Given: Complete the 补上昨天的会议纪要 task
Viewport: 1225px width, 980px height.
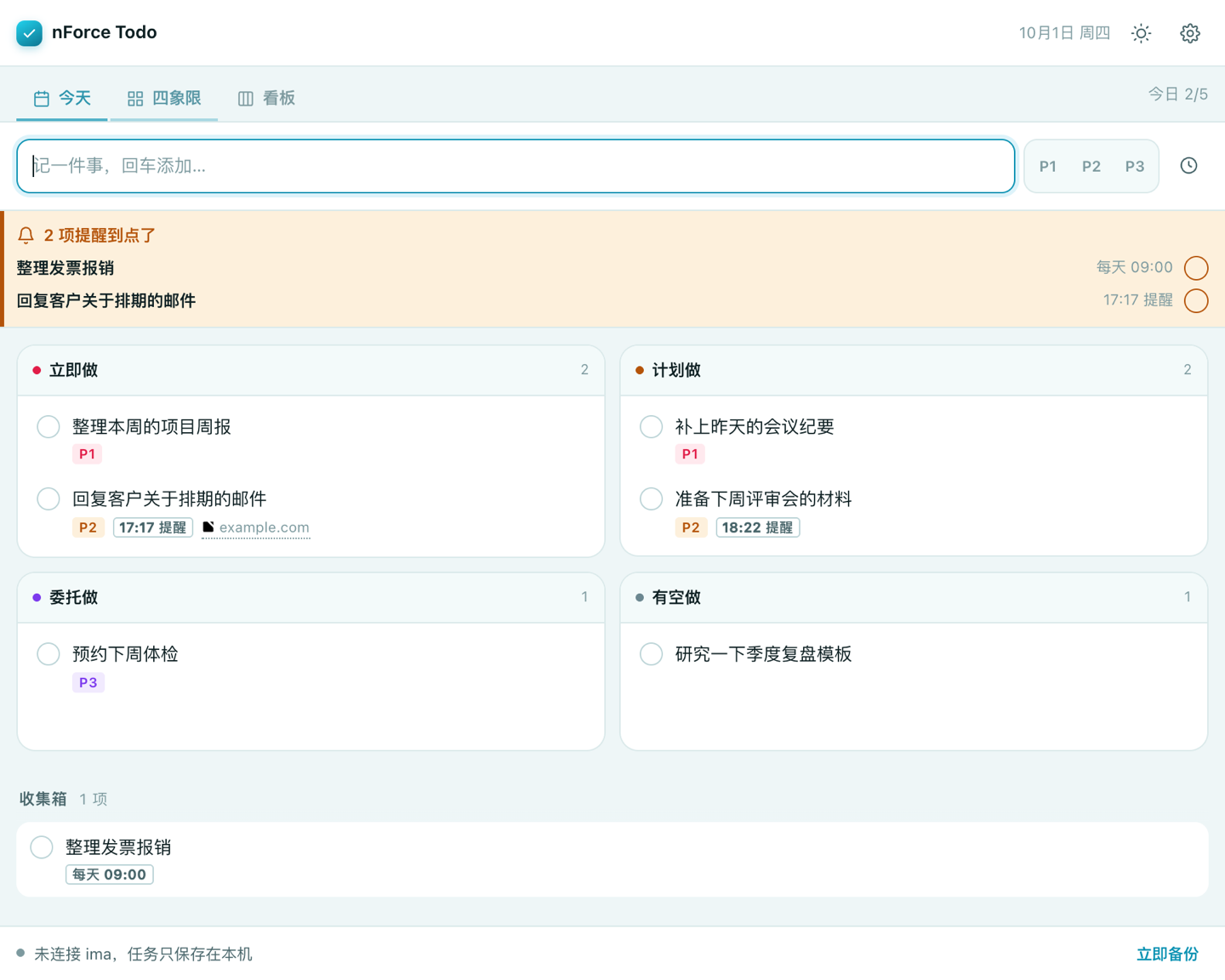Looking at the screenshot, I should [652, 426].
